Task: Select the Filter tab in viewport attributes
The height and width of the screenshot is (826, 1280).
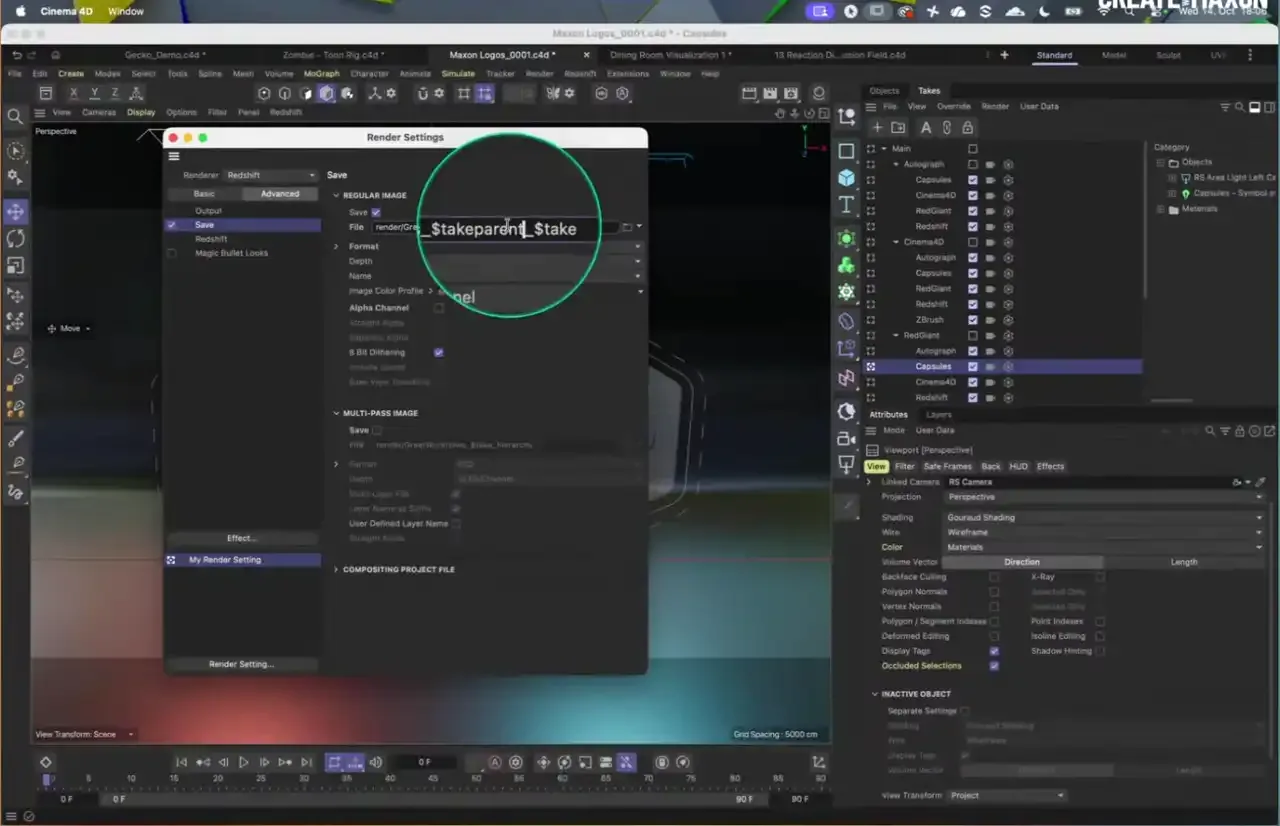Action: pyautogui.click(x=905, y=467)
